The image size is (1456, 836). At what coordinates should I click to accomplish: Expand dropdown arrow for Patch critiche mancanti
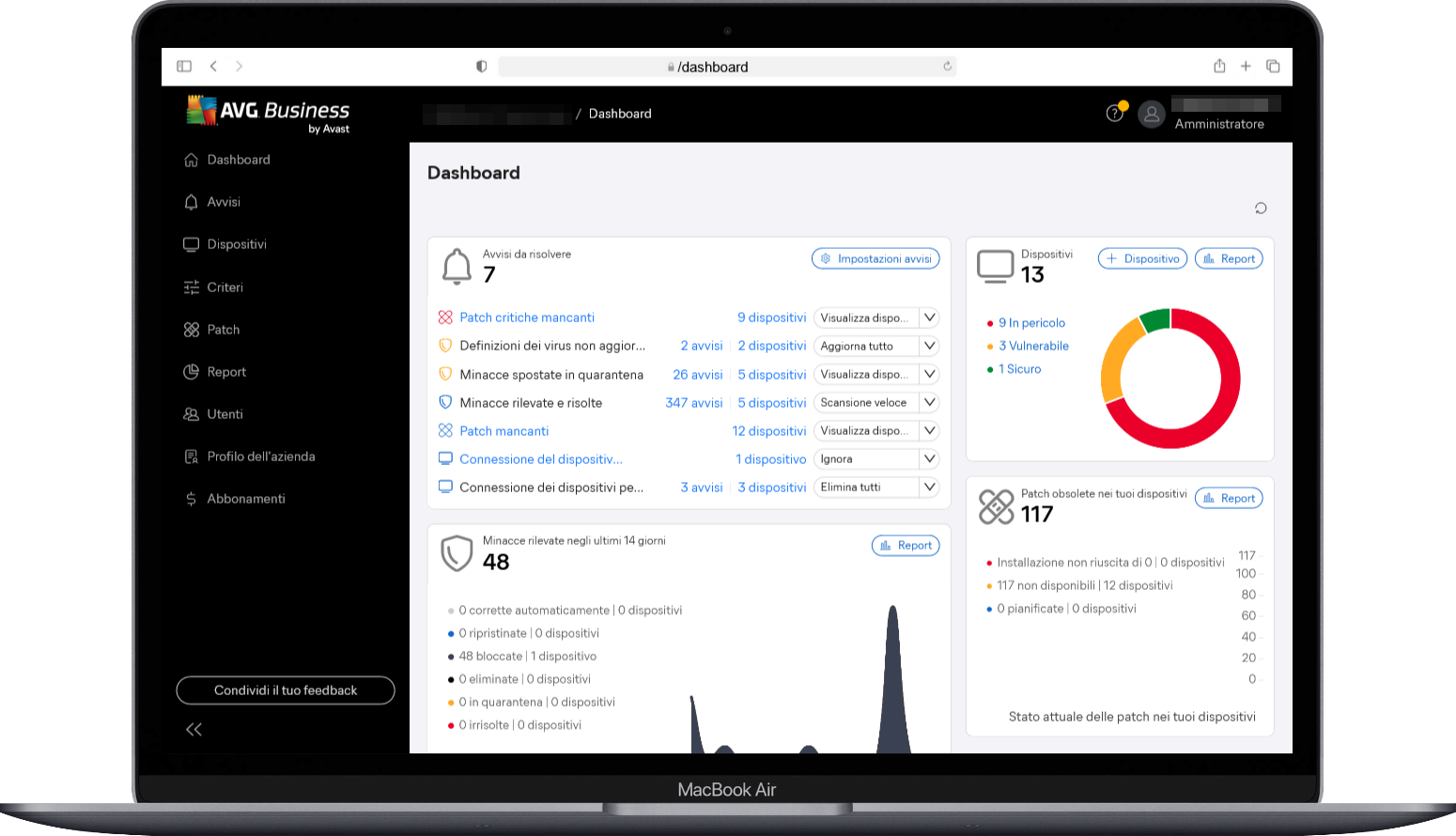tap(929, 317)
